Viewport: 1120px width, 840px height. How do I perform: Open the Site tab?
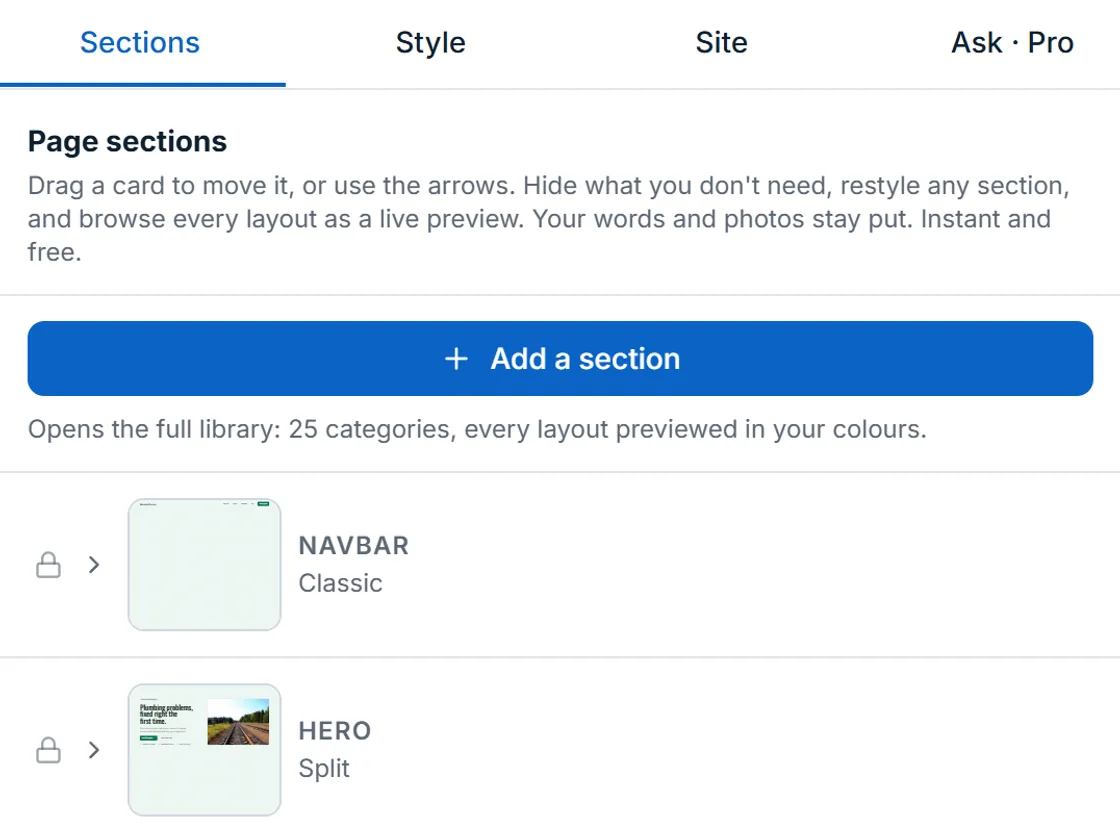tap(721, 43)
